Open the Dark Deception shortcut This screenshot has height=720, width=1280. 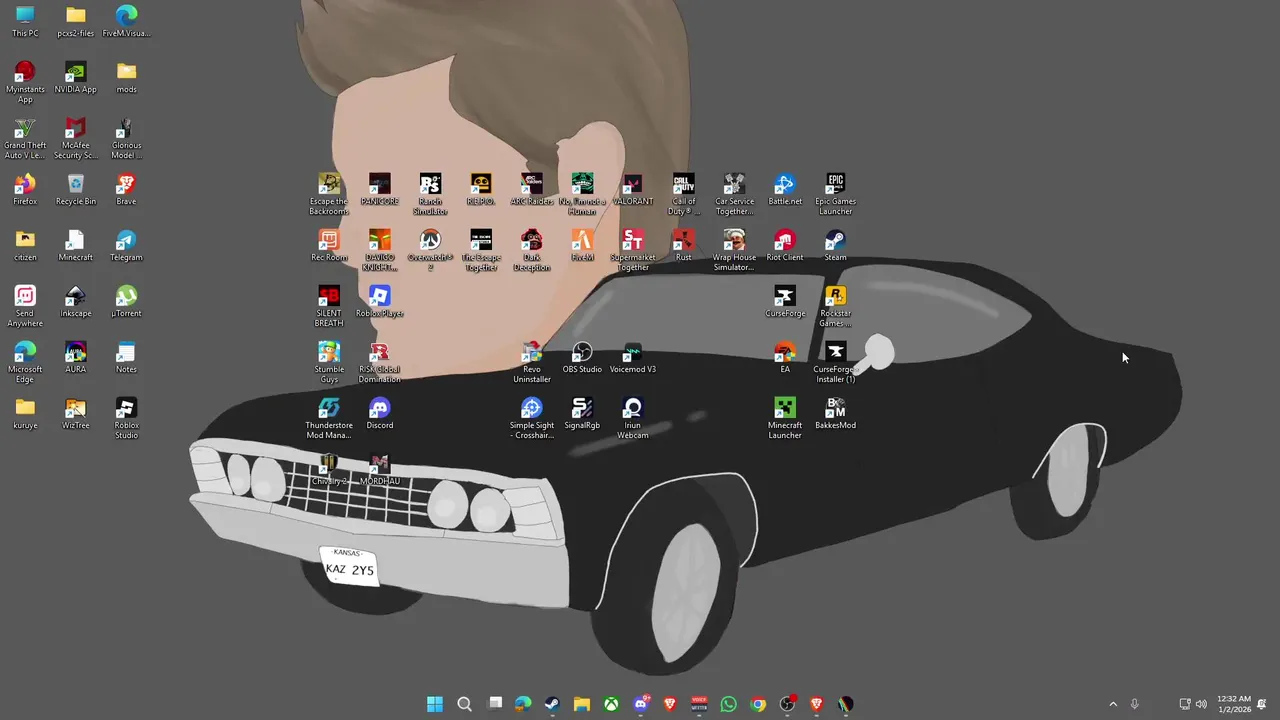coord(532,250)
